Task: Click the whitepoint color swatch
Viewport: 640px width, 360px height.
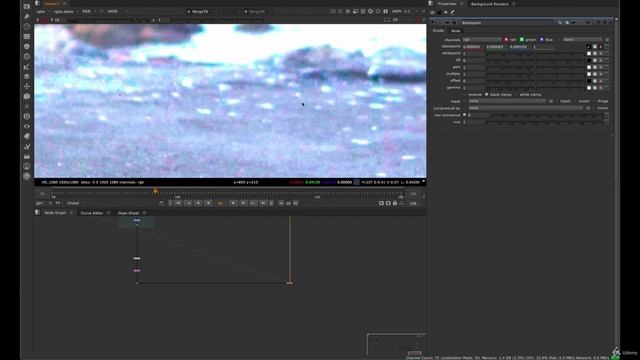Action: (x=589, y=53)
